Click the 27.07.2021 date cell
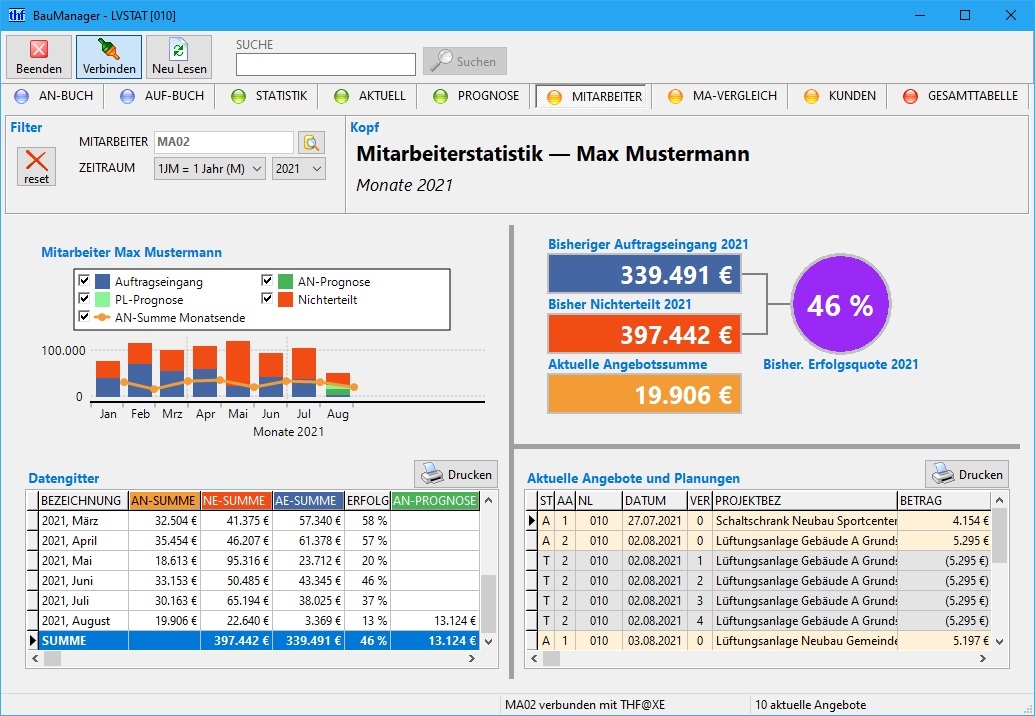This screenshot has width=1035, height=716. [654, 521]
